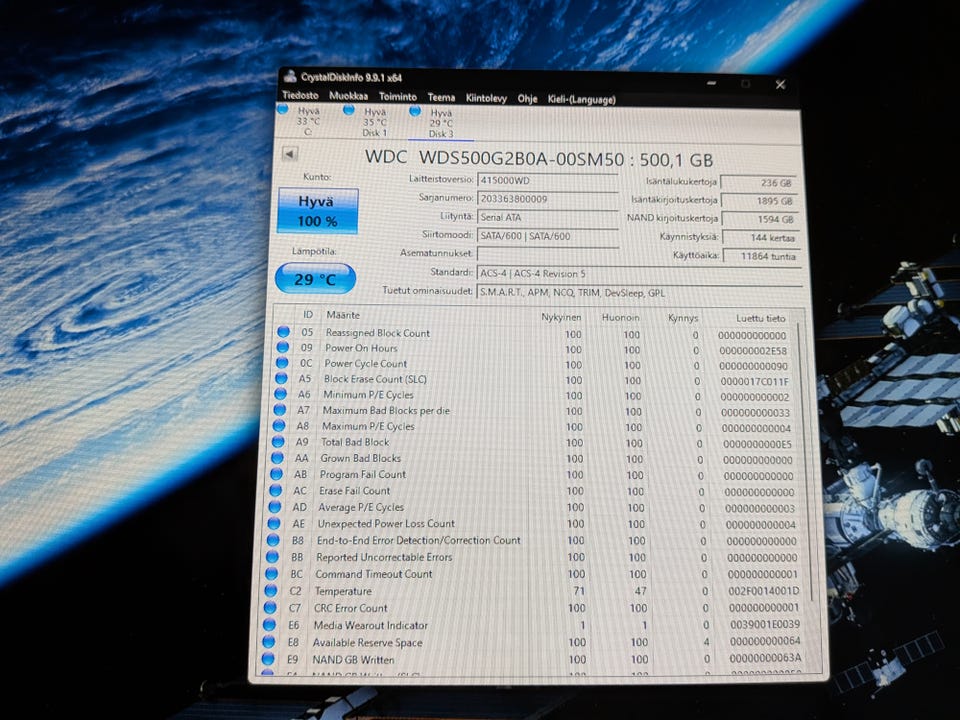Click the ID column header
The height and width of the screenshot is (720, 960).
(x=307, y=315)
